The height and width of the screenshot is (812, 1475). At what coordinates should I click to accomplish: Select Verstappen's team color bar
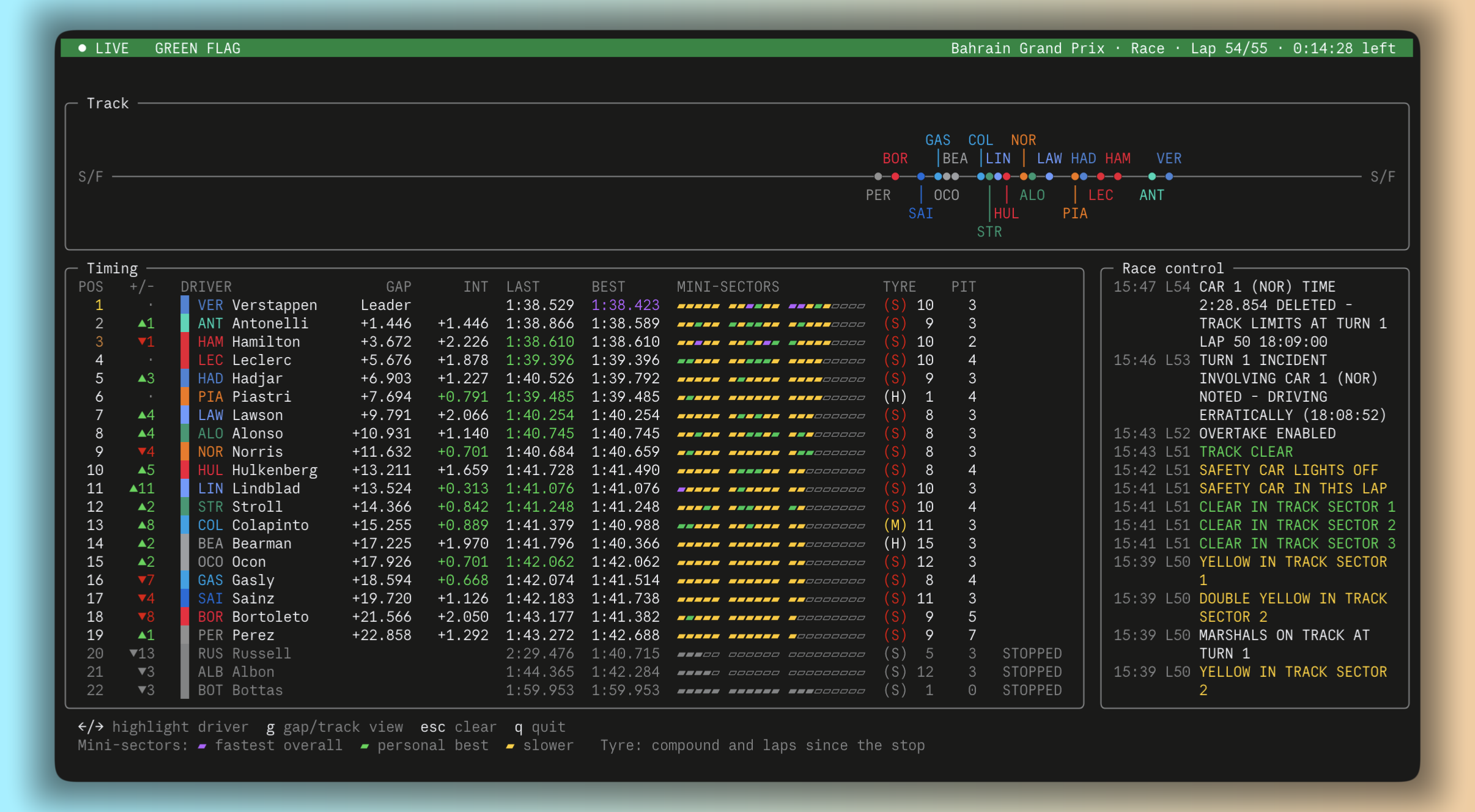tap(185, 305)
